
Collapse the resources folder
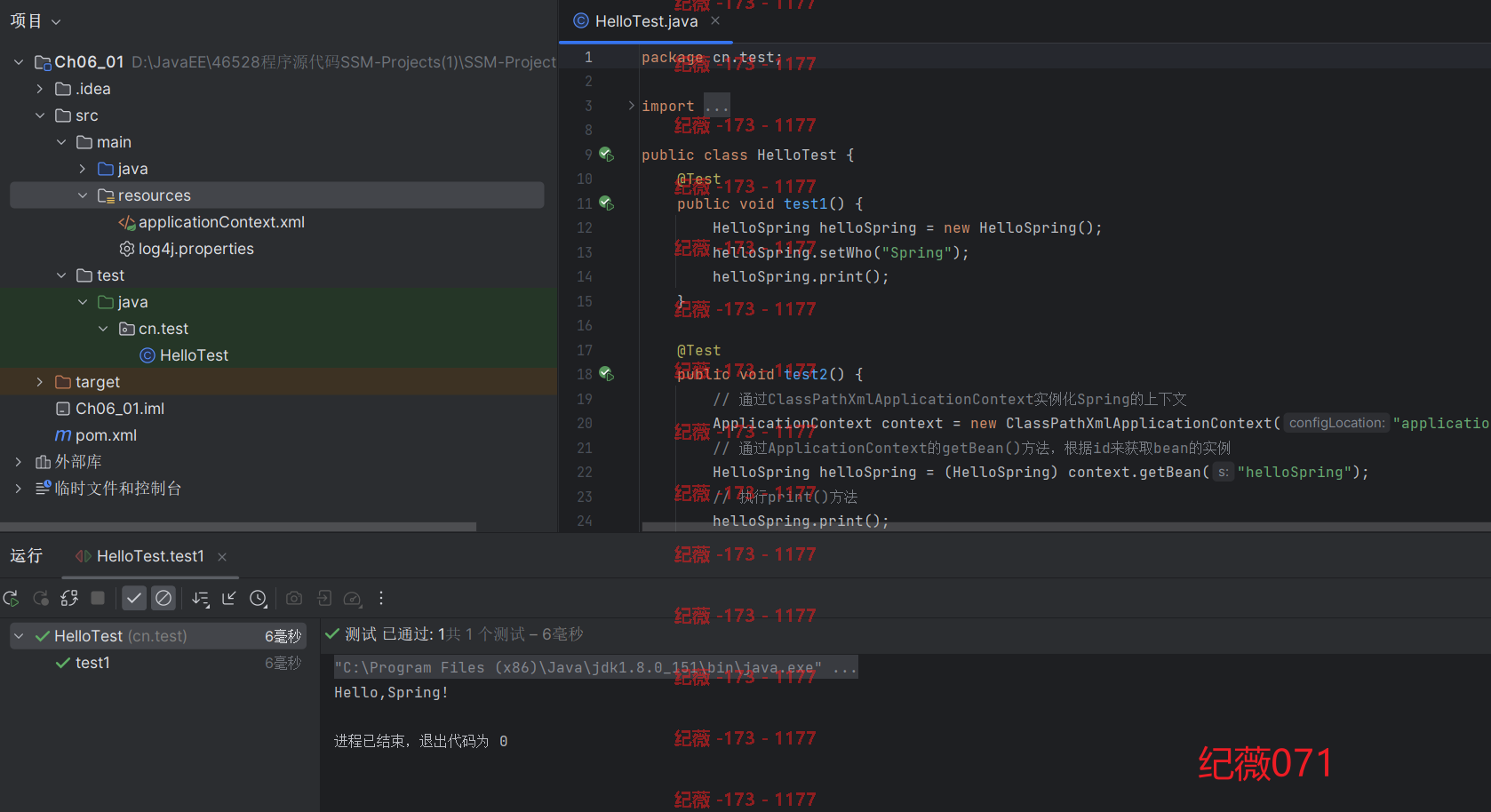tap(83, 195)
